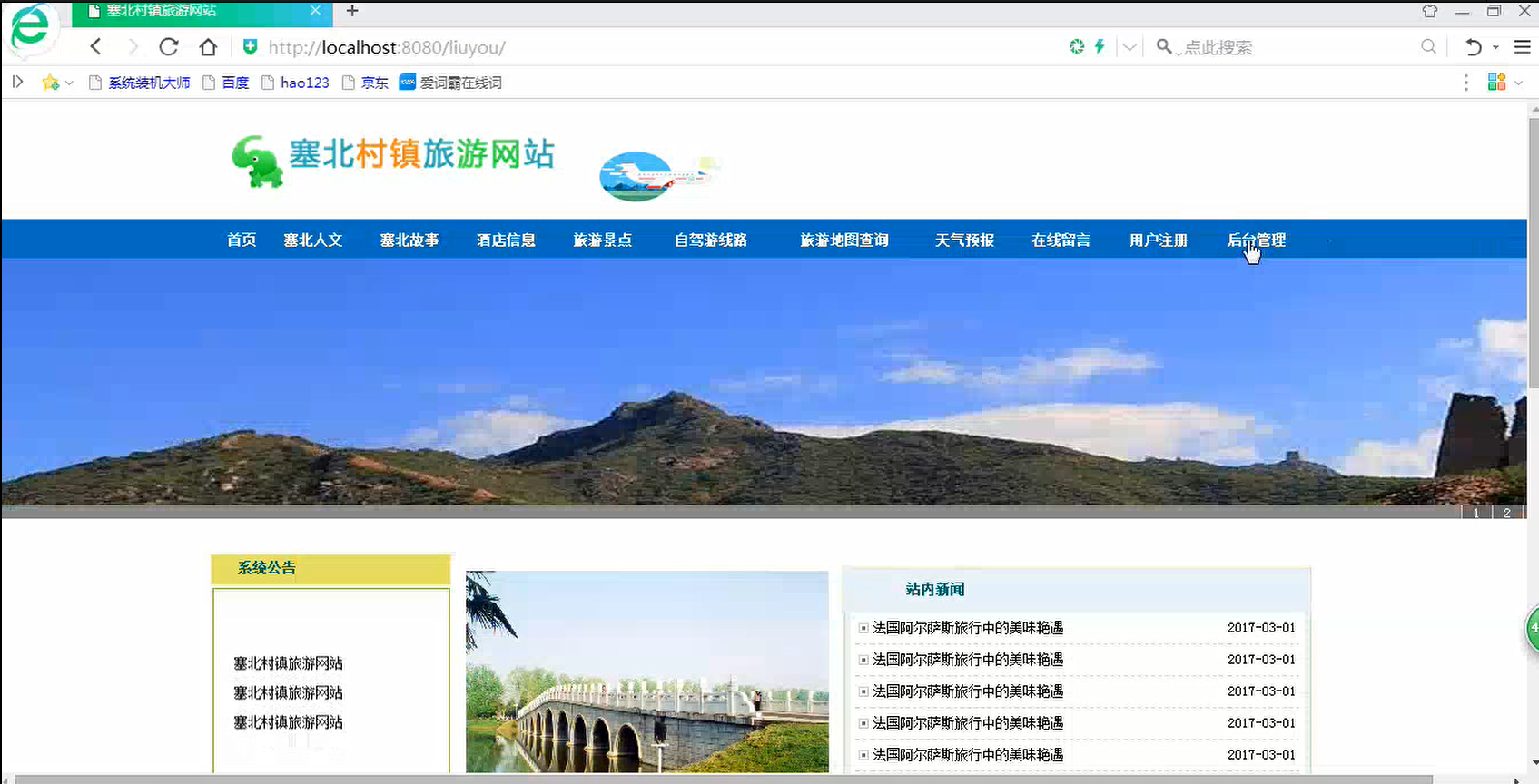This screenshot has height=784, width=1539.
Task: Open the 京东 bookmark
Action: tap(365, 83)
